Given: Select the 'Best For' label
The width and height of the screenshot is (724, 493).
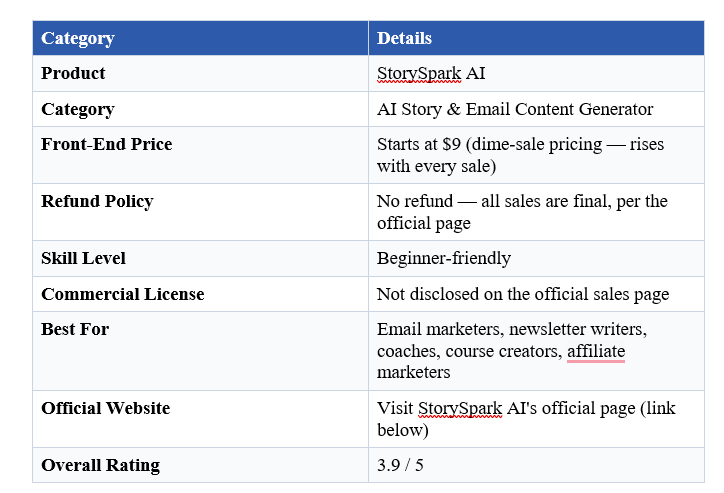Looking at the screenshot, I should (75, 329).
